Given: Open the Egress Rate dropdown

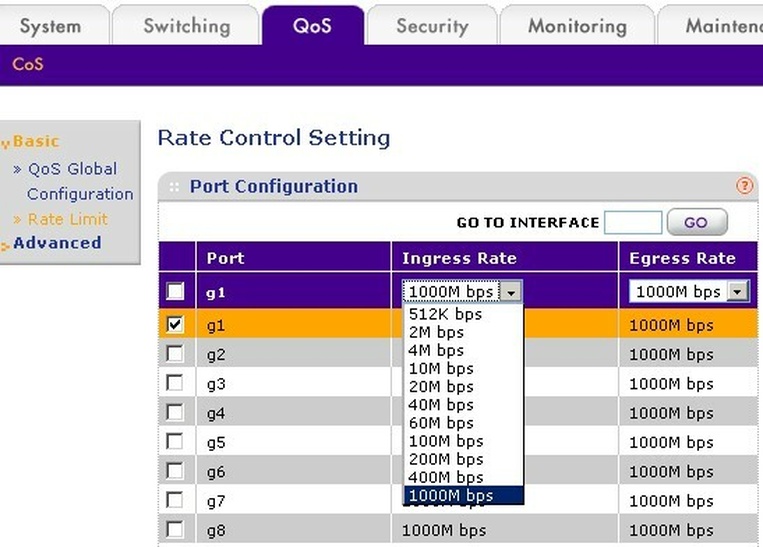Looking at the screenshot, I should (738, 292).
